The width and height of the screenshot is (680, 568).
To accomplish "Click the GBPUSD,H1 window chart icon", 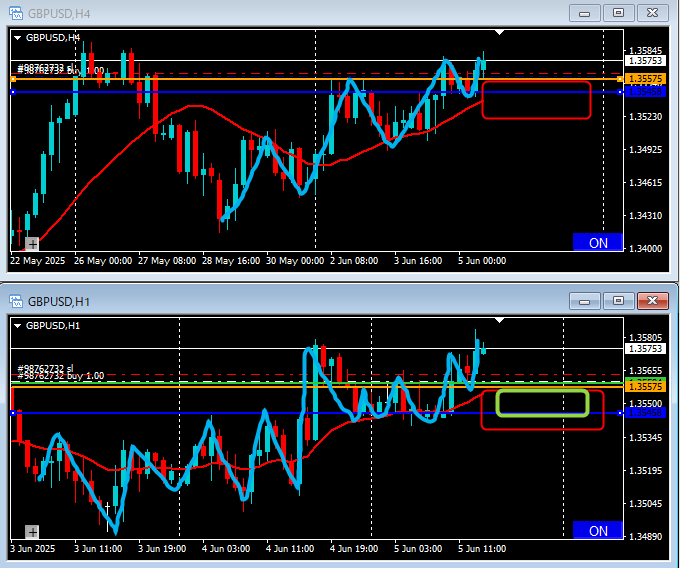I will coord(16,301).
